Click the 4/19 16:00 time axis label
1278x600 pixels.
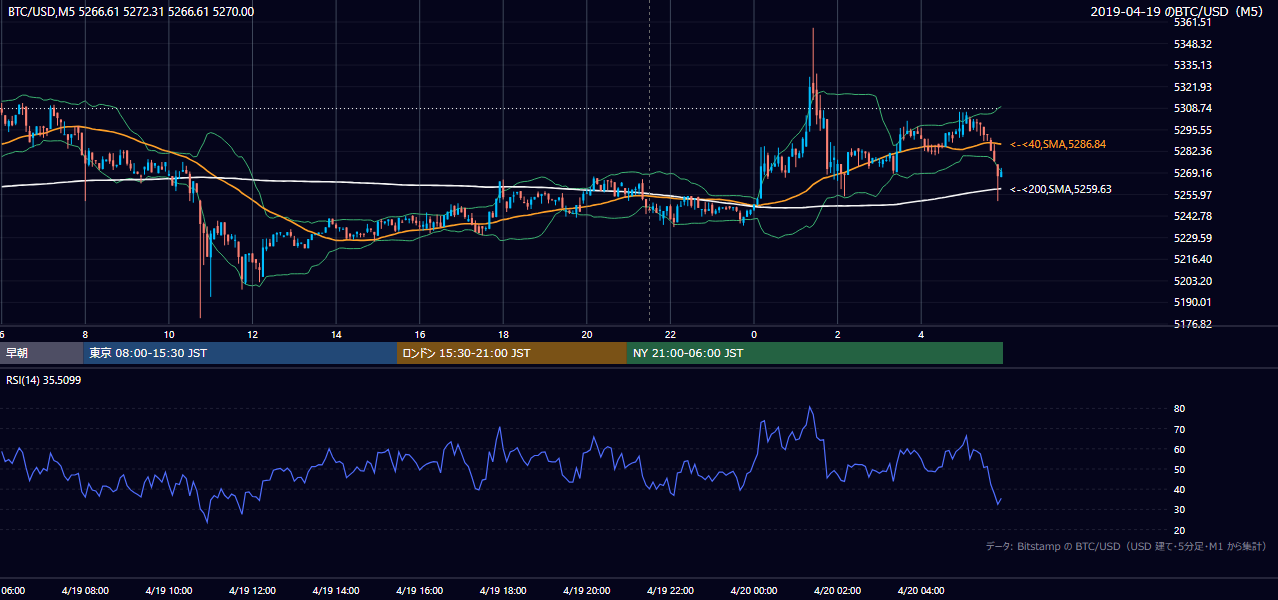[x=419, y=591]
